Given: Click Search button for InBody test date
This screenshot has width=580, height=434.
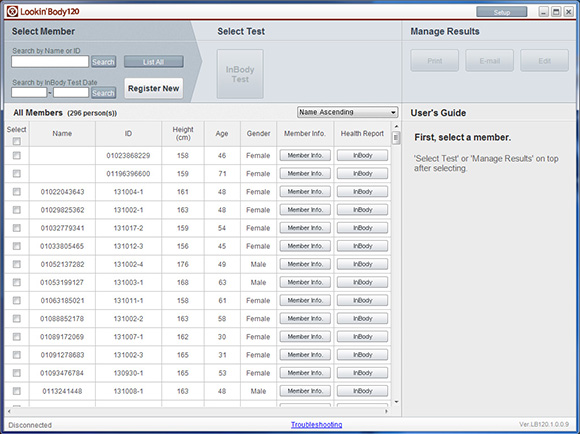Looking at the screenshot, I should coord(103,93).
